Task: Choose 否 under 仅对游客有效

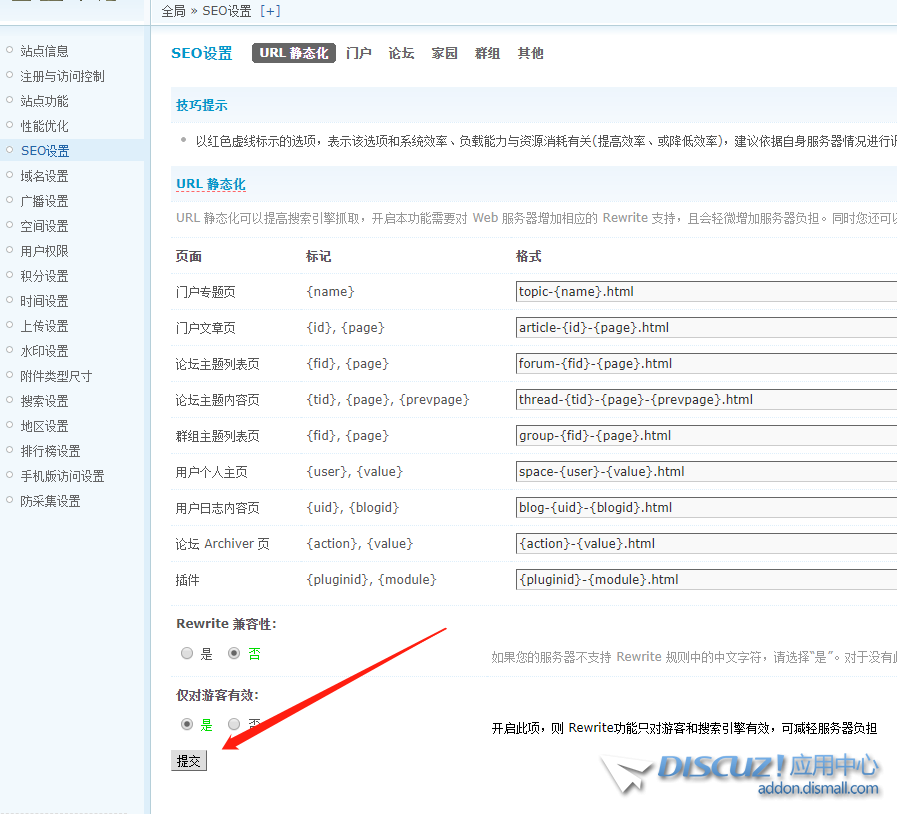Action: [234, 725]
